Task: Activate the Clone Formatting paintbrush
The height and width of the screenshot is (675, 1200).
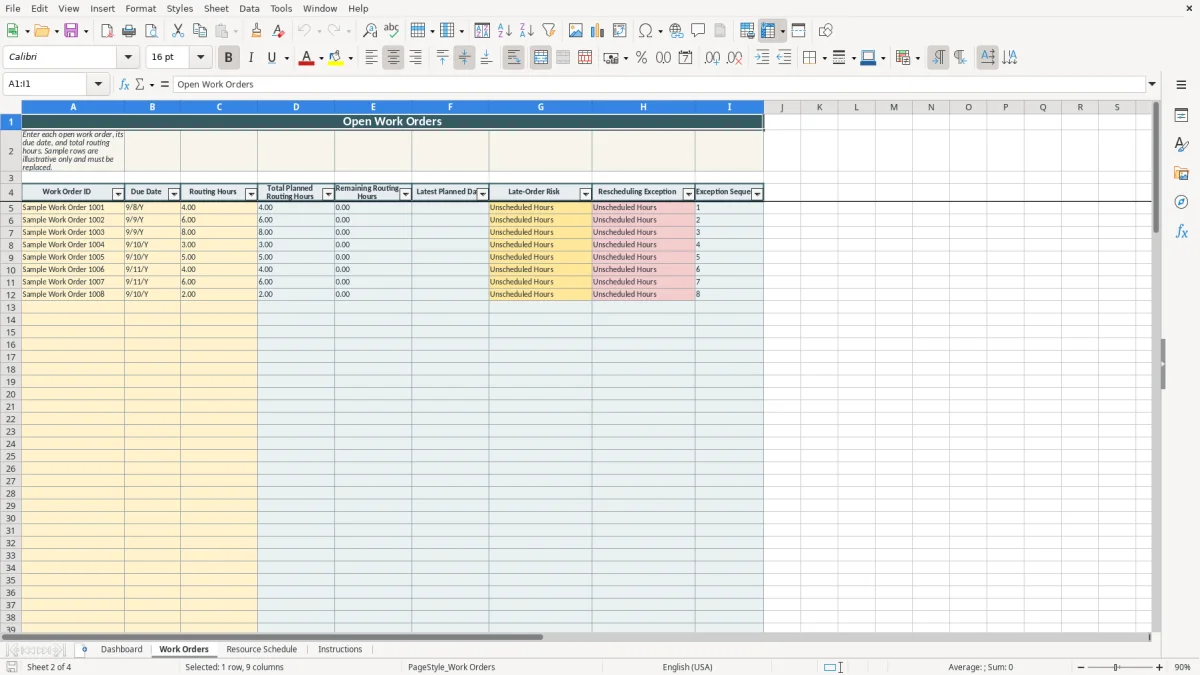Action: tap(257, 31)
